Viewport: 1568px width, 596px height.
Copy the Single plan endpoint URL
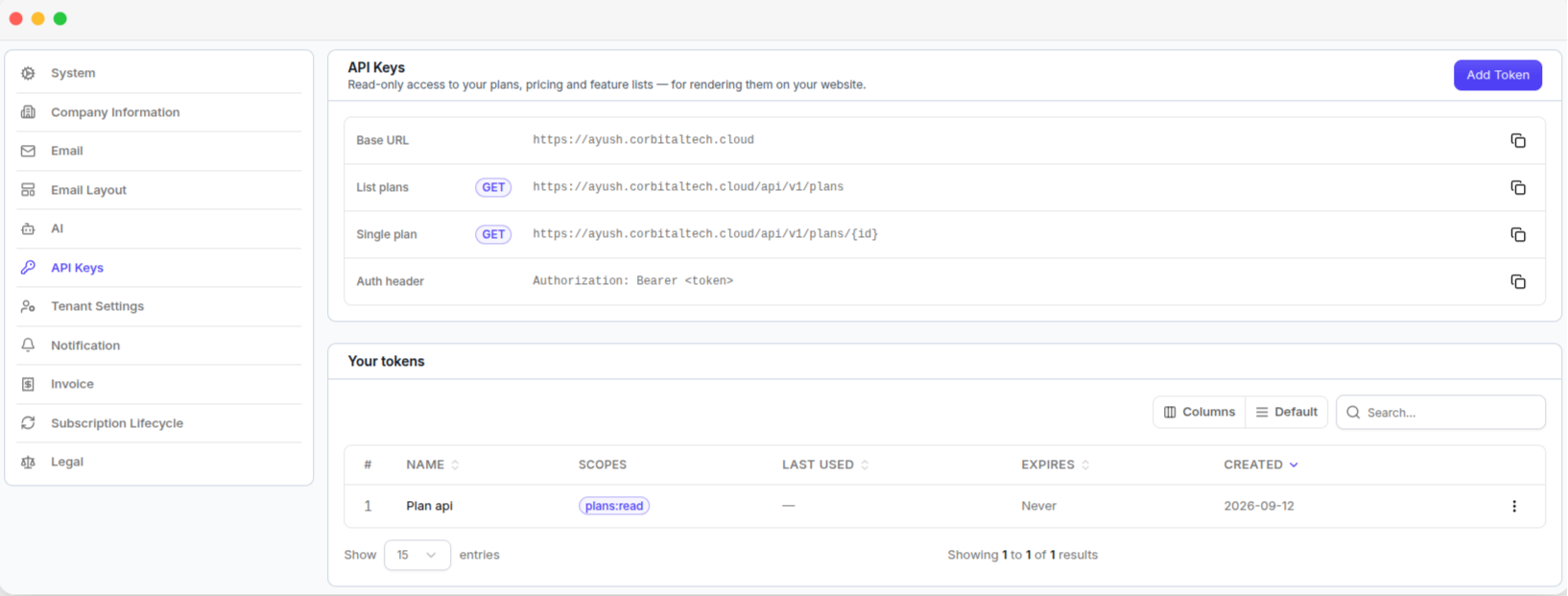point(1518,234)
